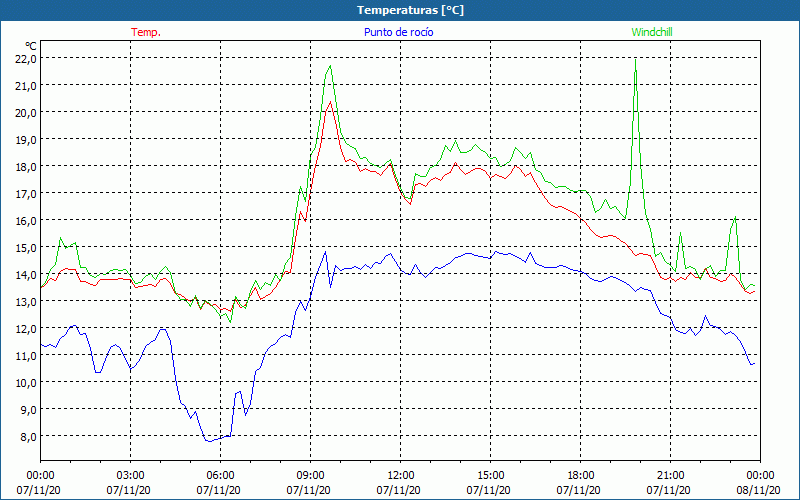The width and height of the screenshot is (800, 500).
Task: Click the 21,0 y-axis value
Action: pyautogui.click(x=26, y=86)
